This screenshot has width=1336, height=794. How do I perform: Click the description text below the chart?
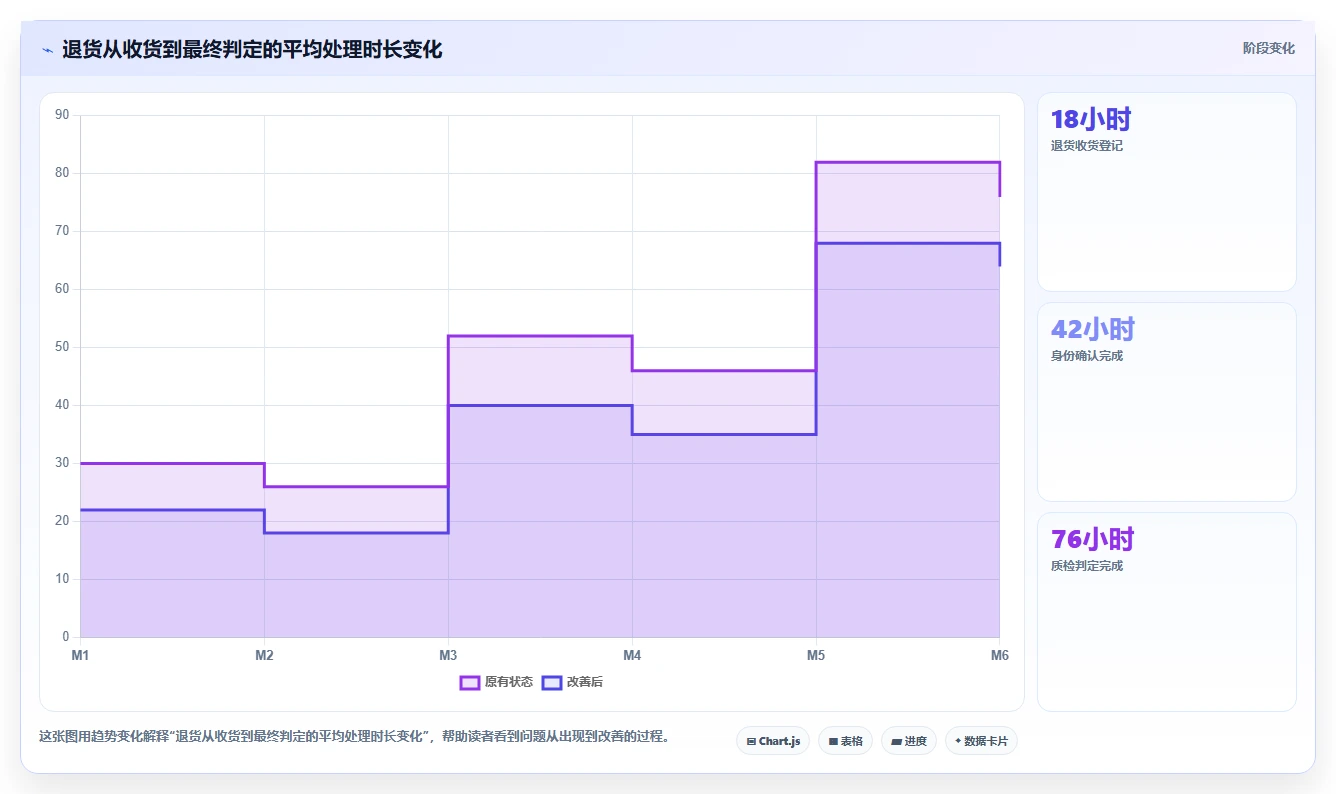tap(354, 737)
